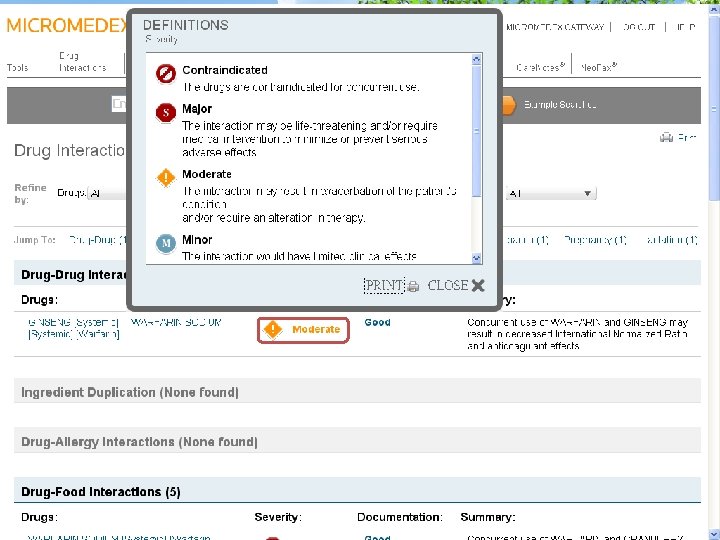Open the Good documentation rating link
This screenshot has height=540, width=720.
click(377, 322)
